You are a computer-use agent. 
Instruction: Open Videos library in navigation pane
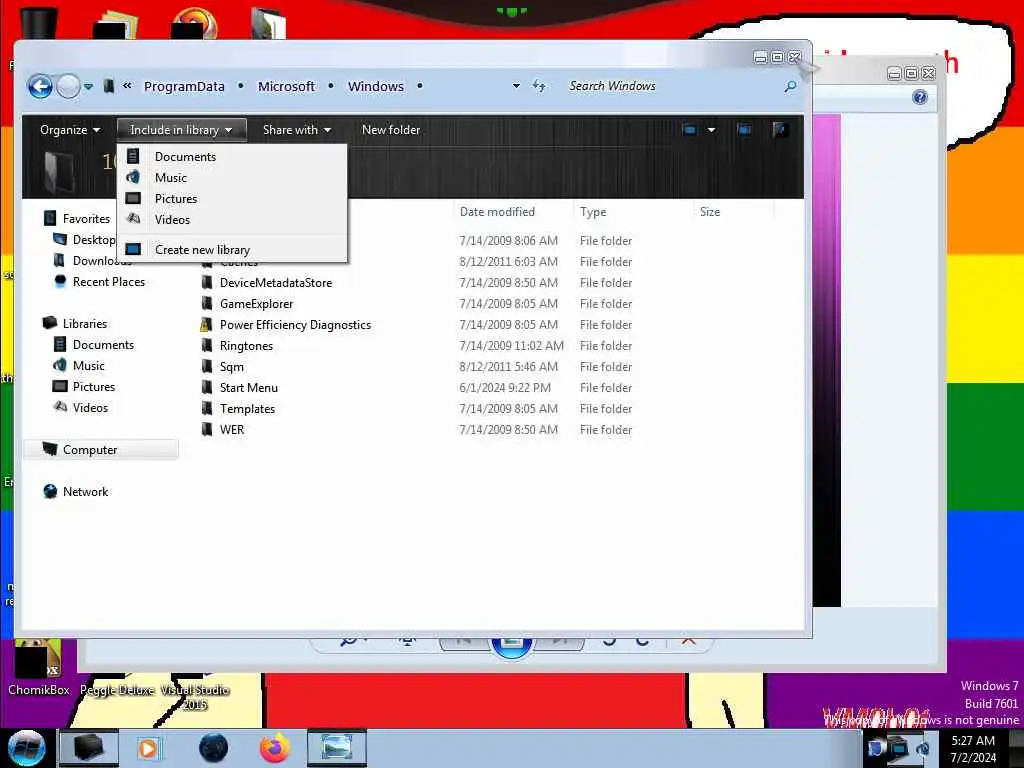click(80, 407)
